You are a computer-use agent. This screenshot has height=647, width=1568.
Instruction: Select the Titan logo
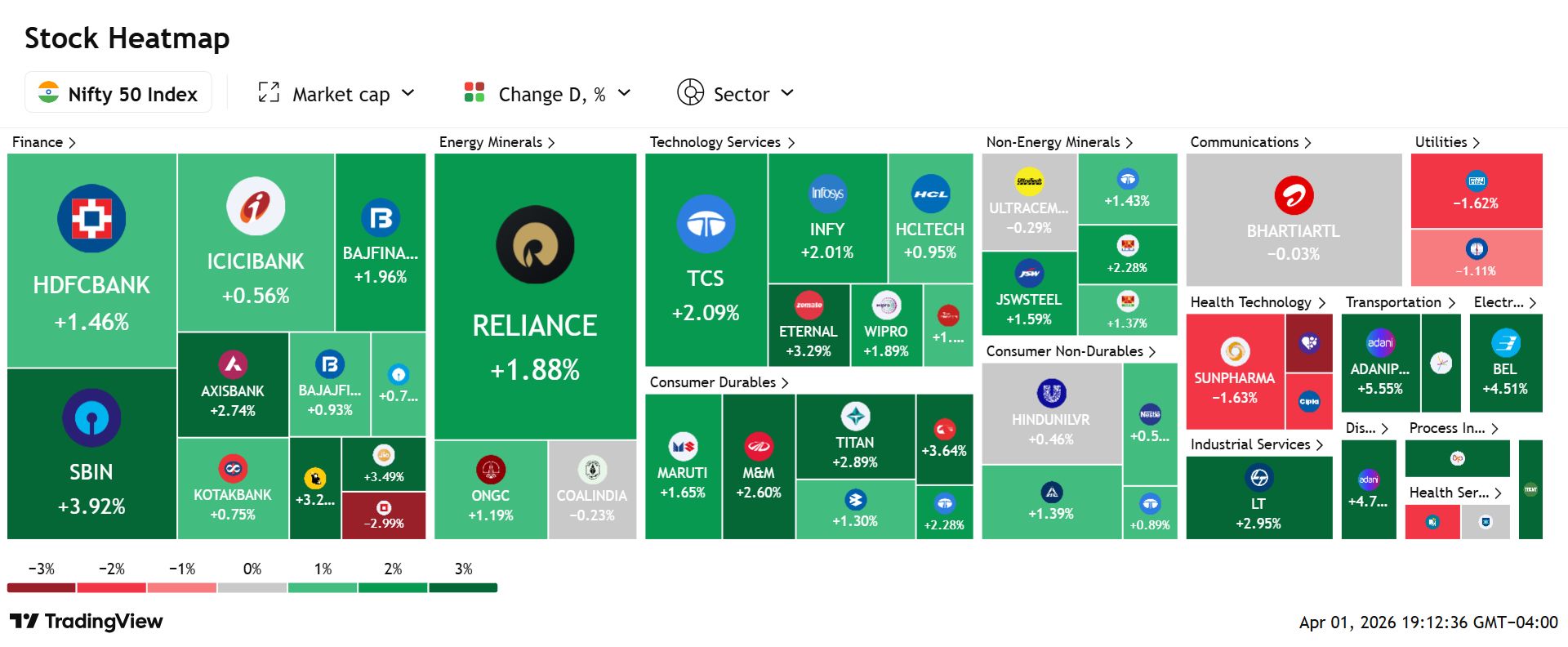point(855,417)
